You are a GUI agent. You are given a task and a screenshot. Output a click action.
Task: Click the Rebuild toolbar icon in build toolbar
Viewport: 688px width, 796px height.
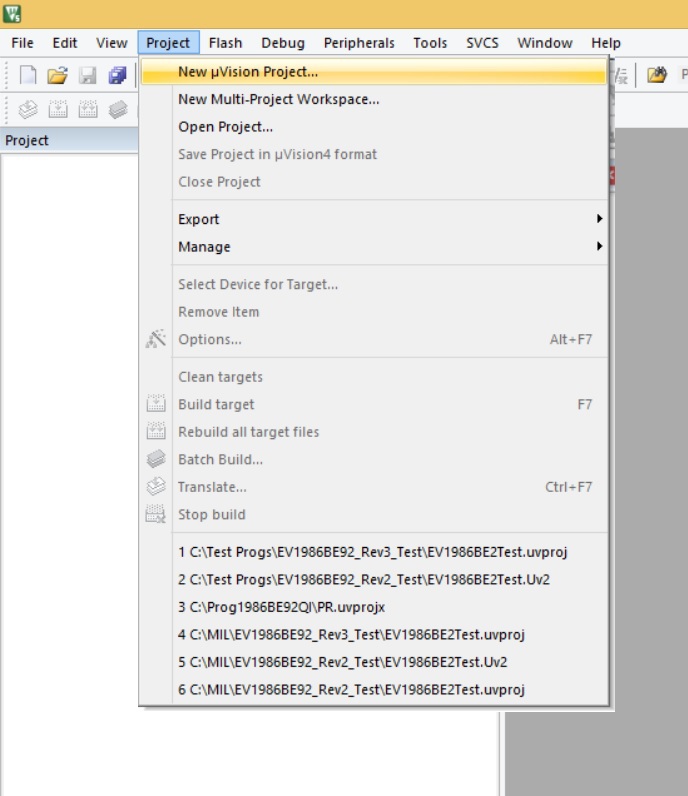pyautogui.click(x=87, y=109)
